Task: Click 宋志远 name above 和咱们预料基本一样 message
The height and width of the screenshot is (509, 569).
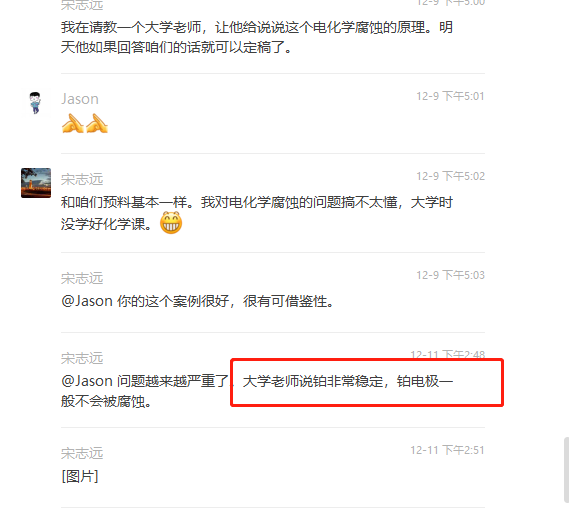Action: click(x=82, y=179)
